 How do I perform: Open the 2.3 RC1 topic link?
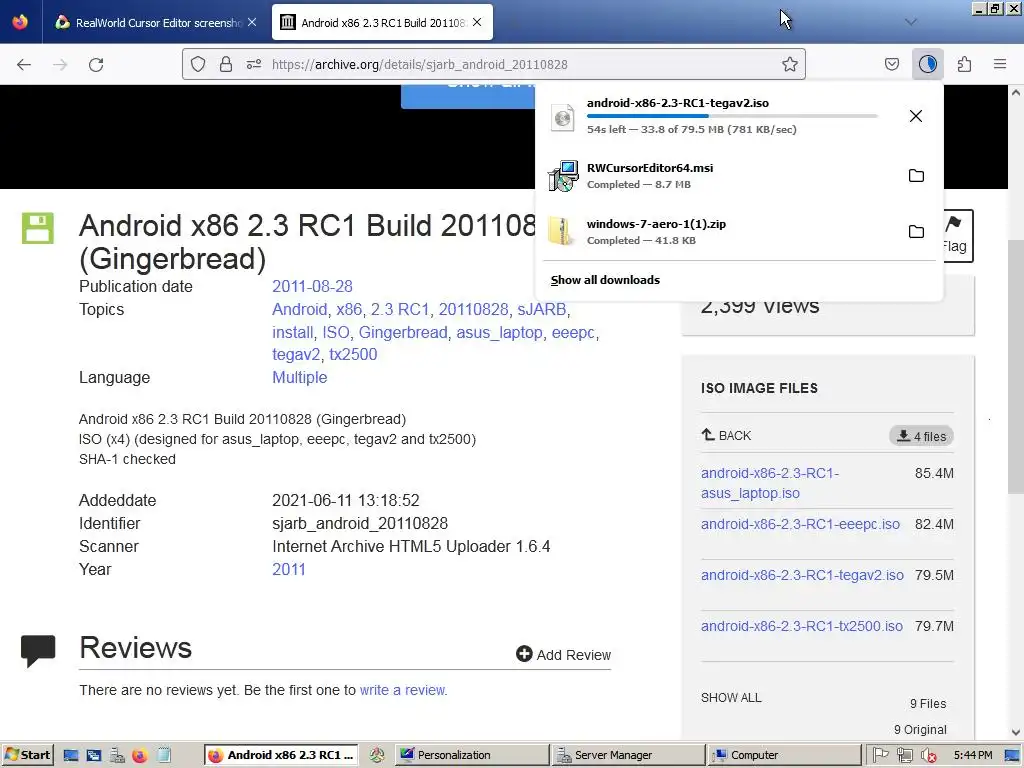tap(400, 310)
